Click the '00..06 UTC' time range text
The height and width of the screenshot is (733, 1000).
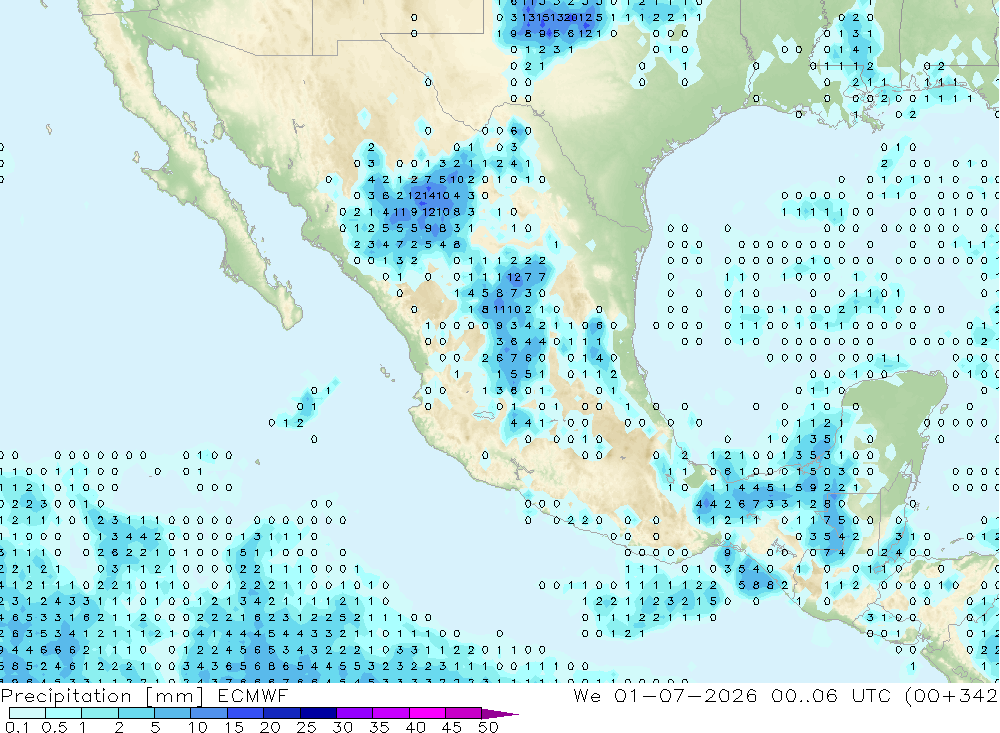pyautogui.click(x=830, y=695)
